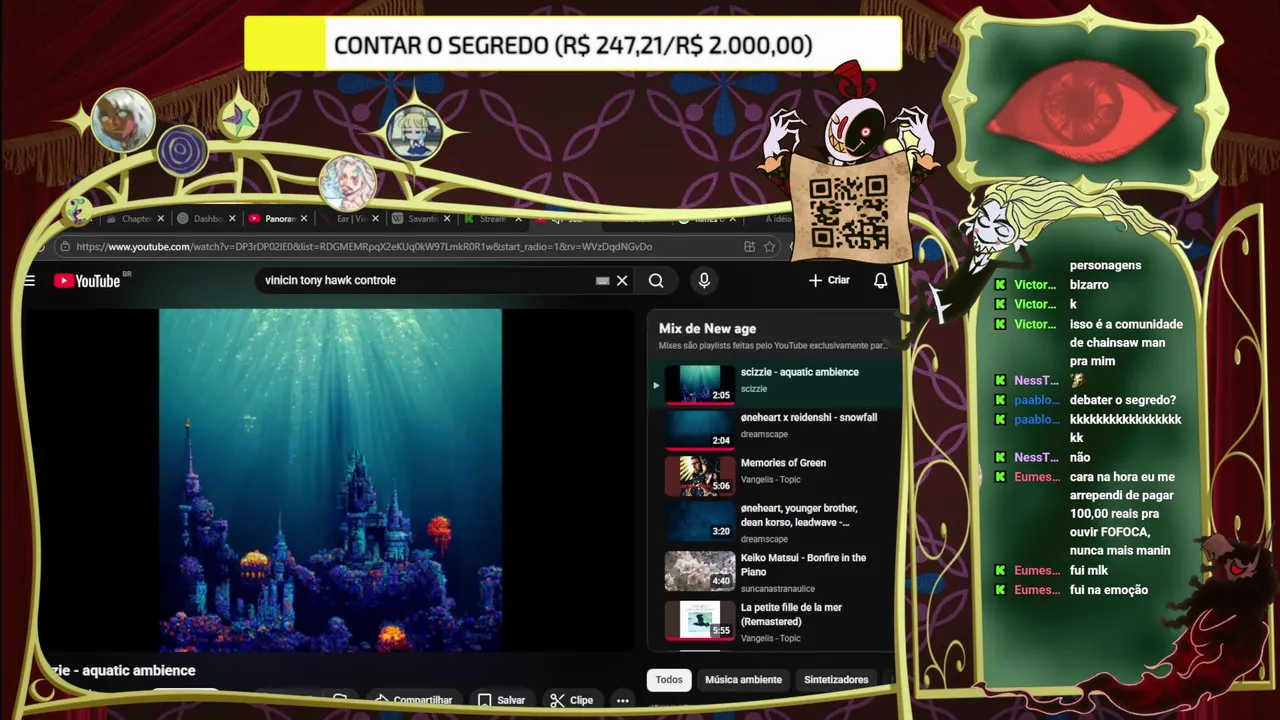This screenshot has height=720, width=1280.
Task: Select the Sintetizadores filter chip
Action: [x=836, y=680]
